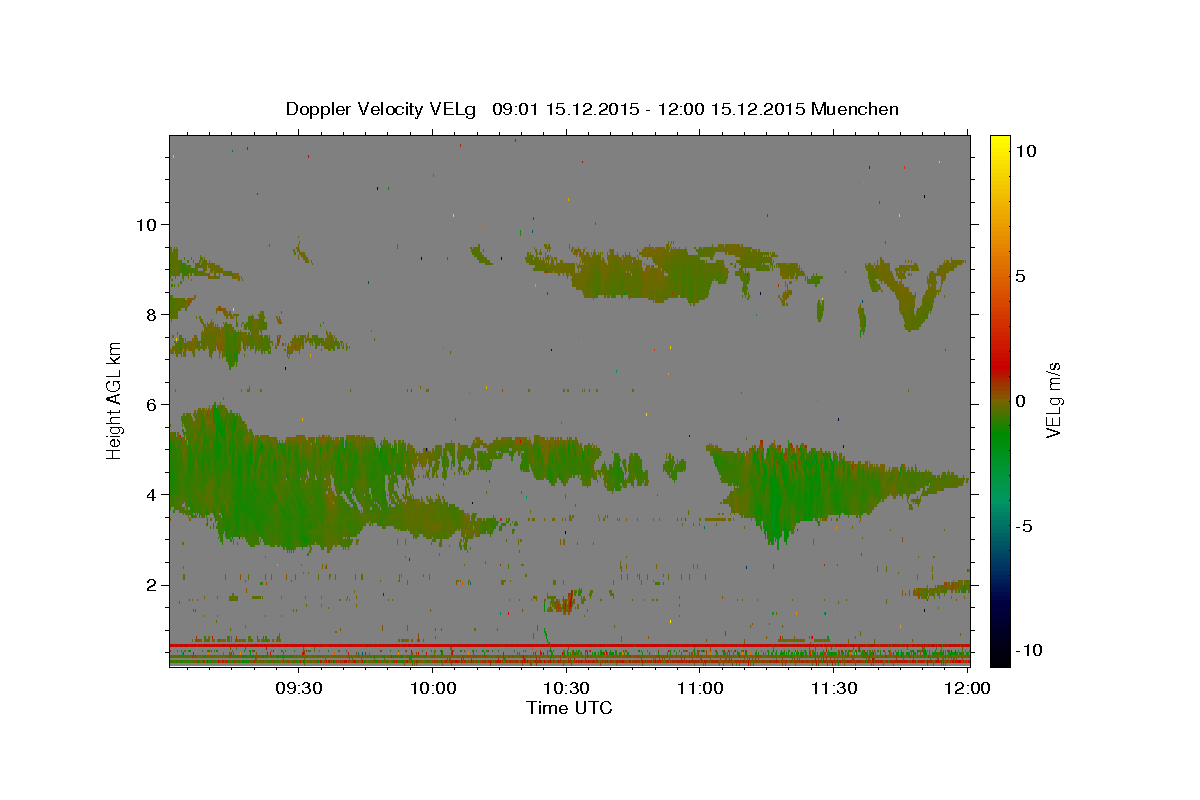
Task: Click the 12:00 time tick label
Action: (967, 689)
